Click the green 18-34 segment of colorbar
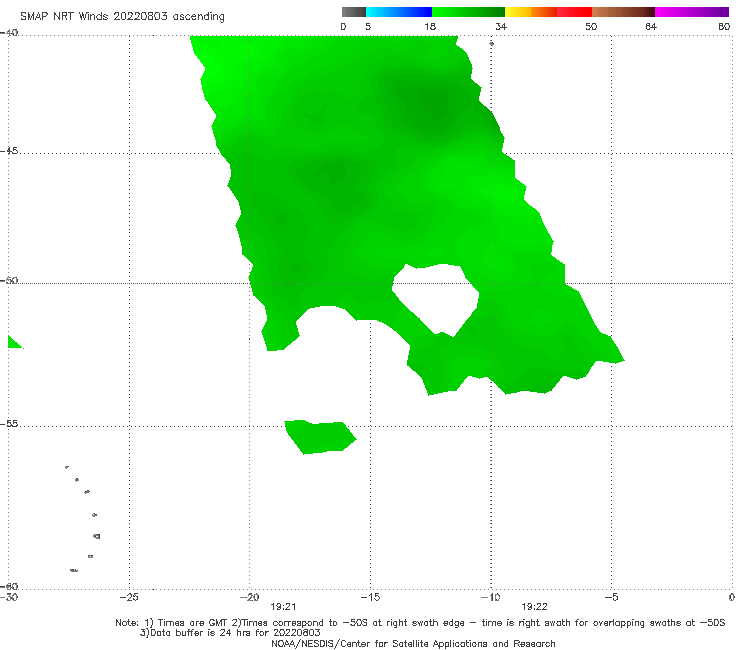This screenshot has height=650, width=740. 468,12
